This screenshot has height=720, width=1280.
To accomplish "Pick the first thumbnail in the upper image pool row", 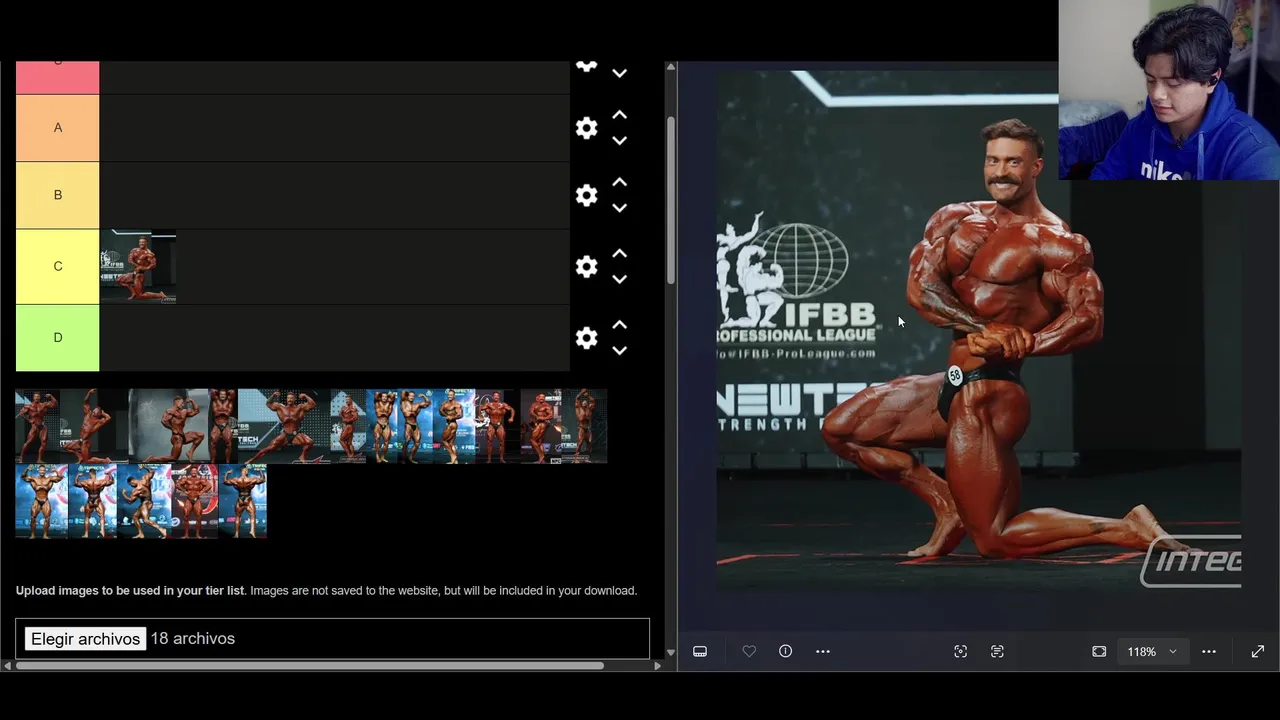I will point(38,426).
